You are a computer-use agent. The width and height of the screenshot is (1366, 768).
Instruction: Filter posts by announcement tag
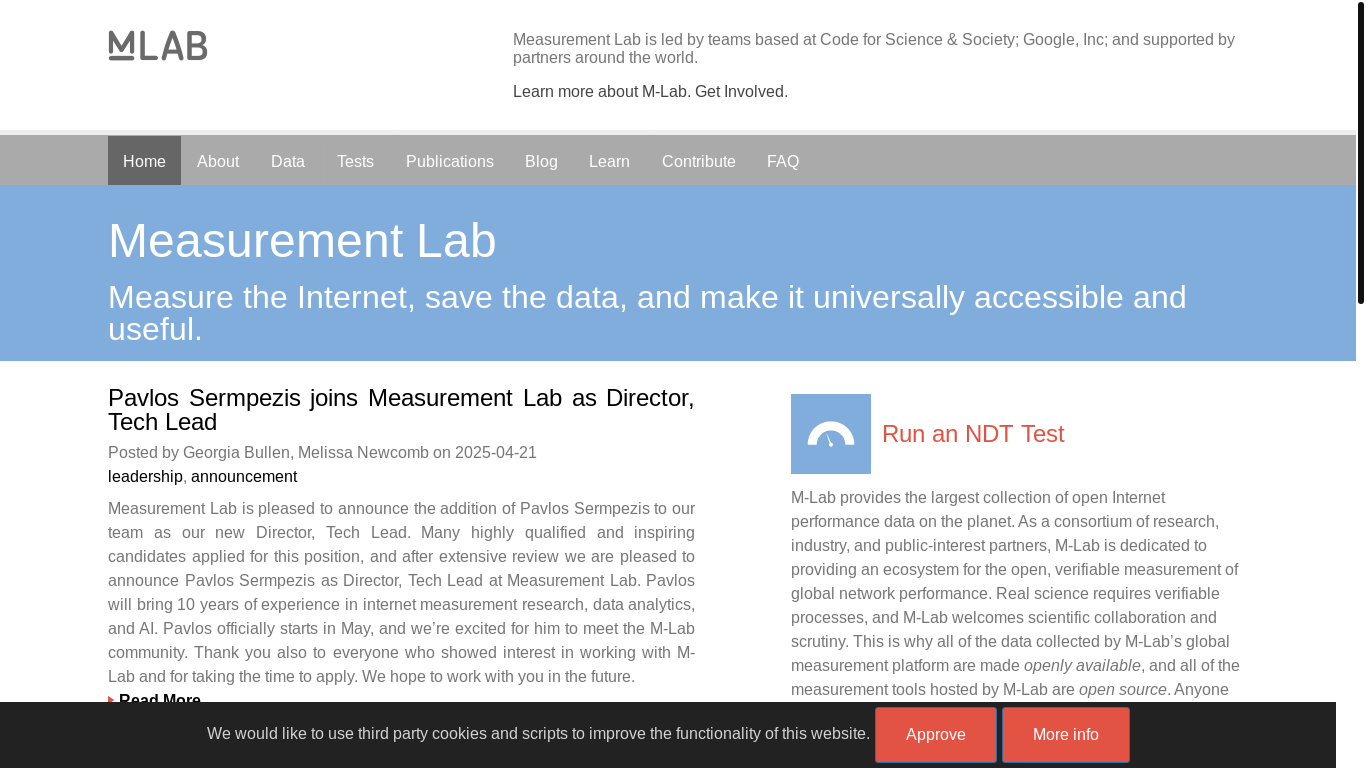coord(244,477)
